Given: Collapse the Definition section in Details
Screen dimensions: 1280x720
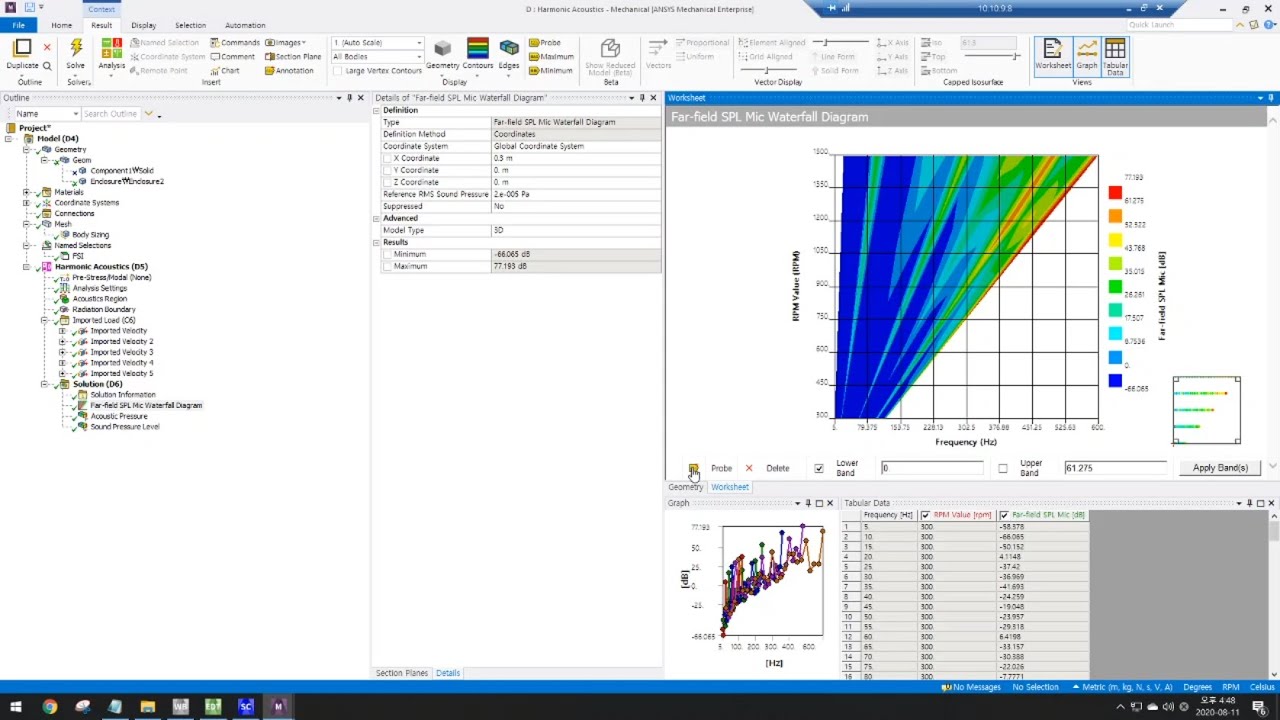Looking at the screenshot, I should (x=377, y=110).
